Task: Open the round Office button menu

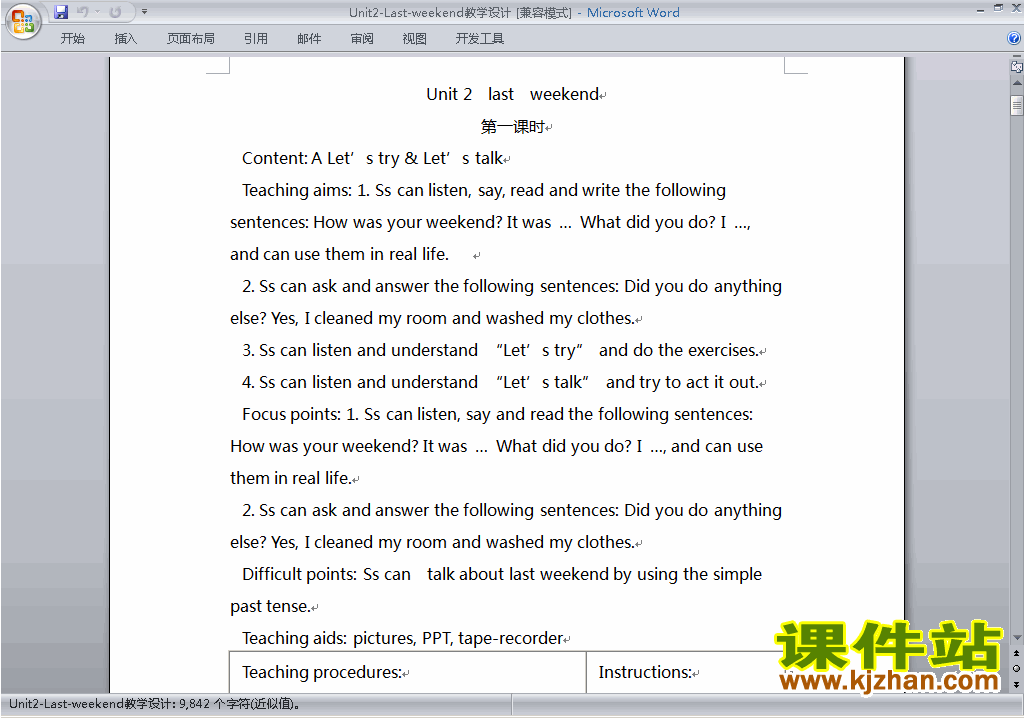Action: (23, 22)
